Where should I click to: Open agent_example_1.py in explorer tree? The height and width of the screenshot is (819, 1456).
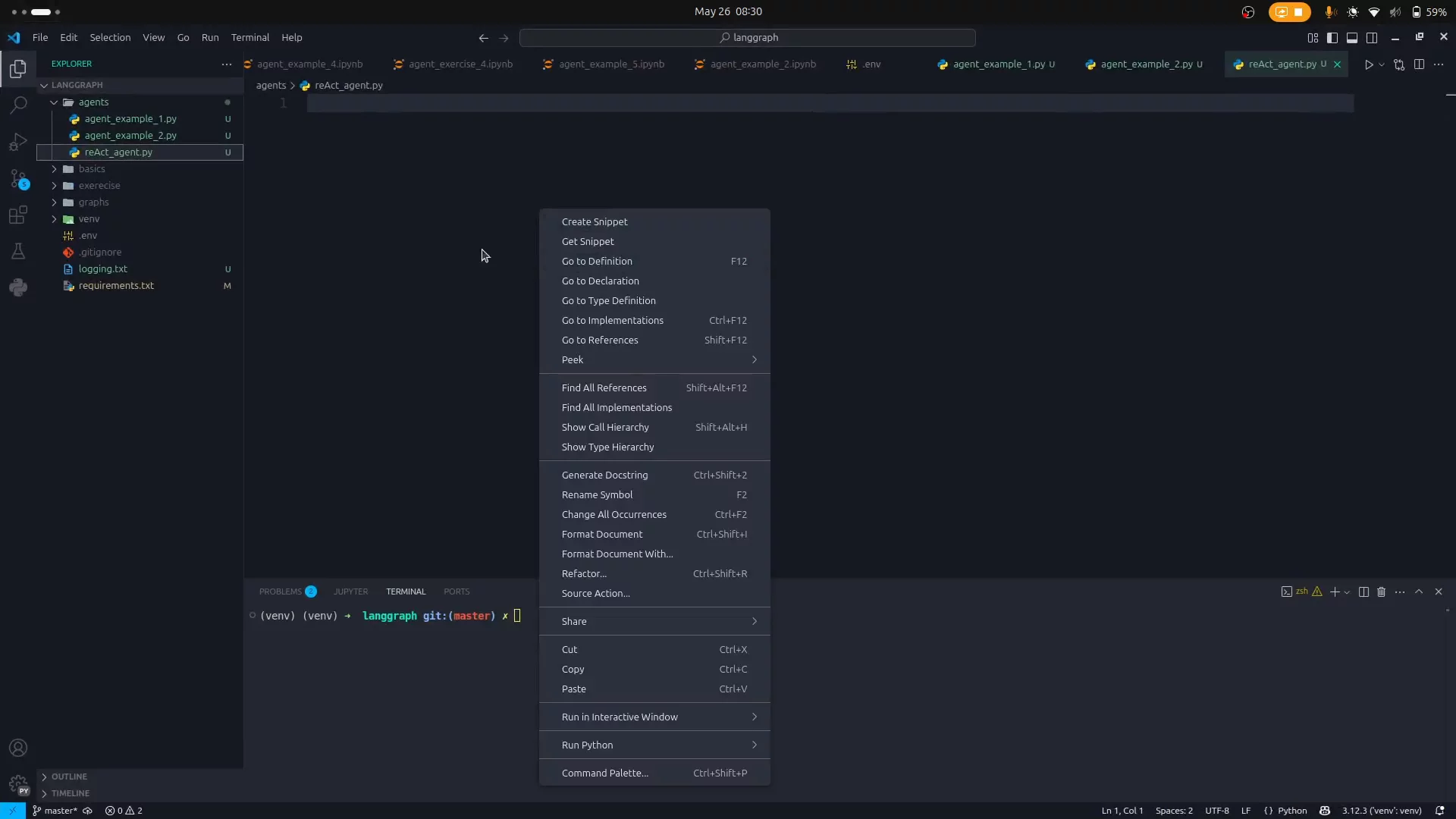coord(140,119)
